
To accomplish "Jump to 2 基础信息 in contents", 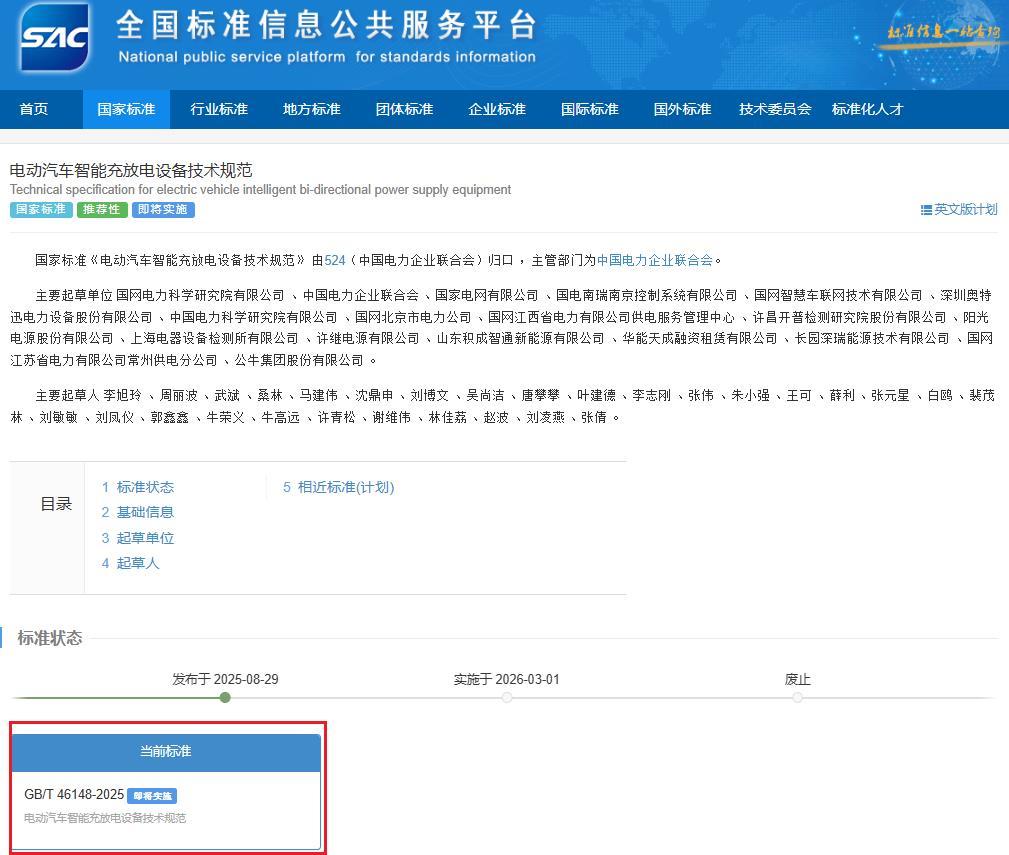I will [138, 512].
